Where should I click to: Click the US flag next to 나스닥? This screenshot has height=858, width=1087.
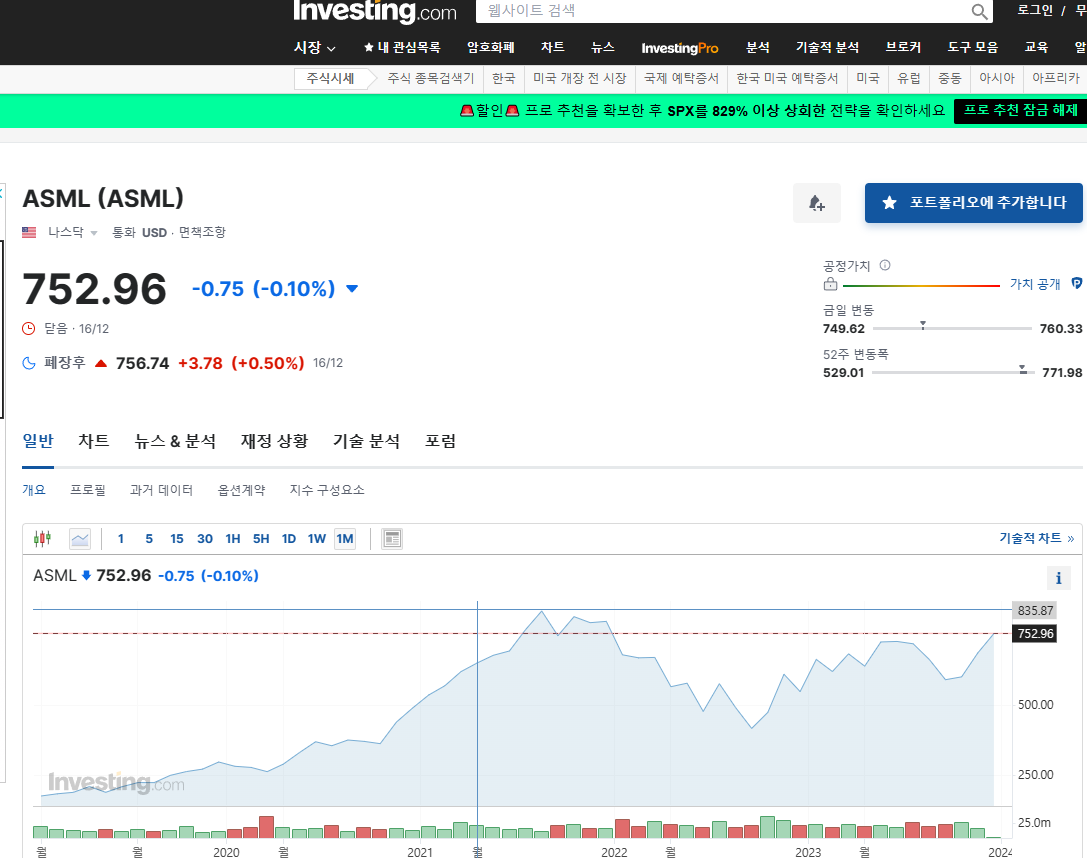tap(29, 232)
